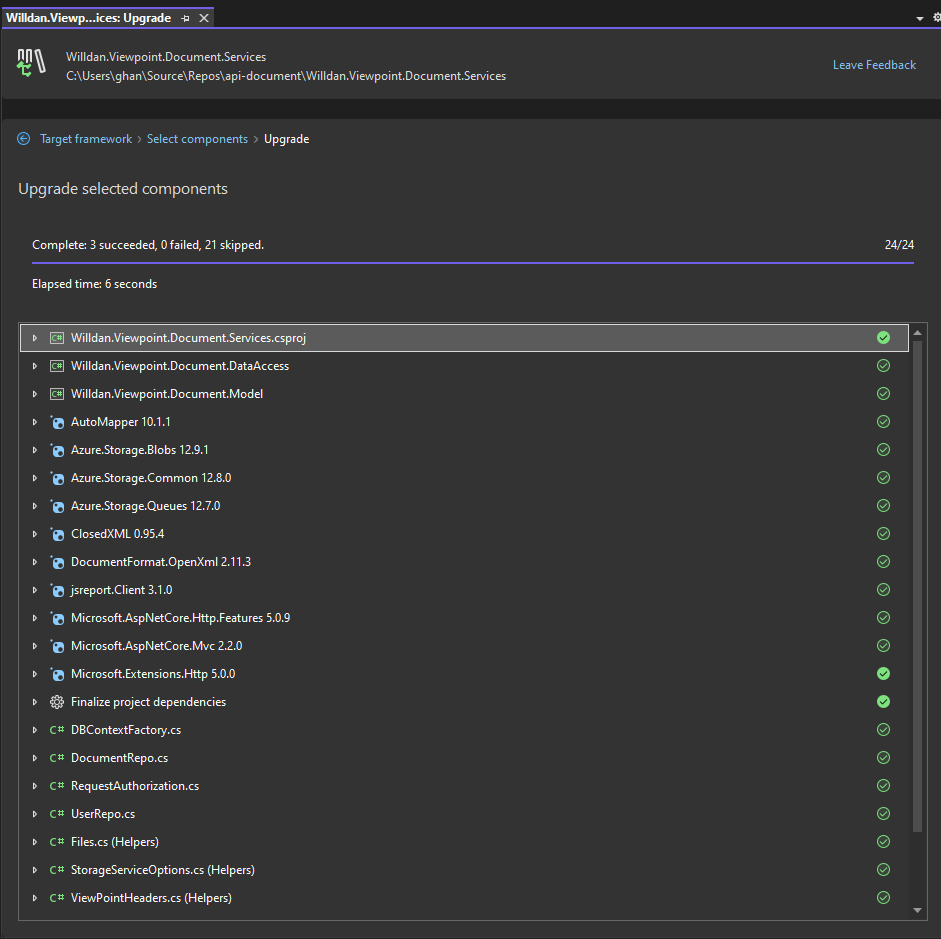This screenshot has height=939, width=941.
Task: Open the Leave Feedback link
Action: pyautogui.click(x=874, y=65)
